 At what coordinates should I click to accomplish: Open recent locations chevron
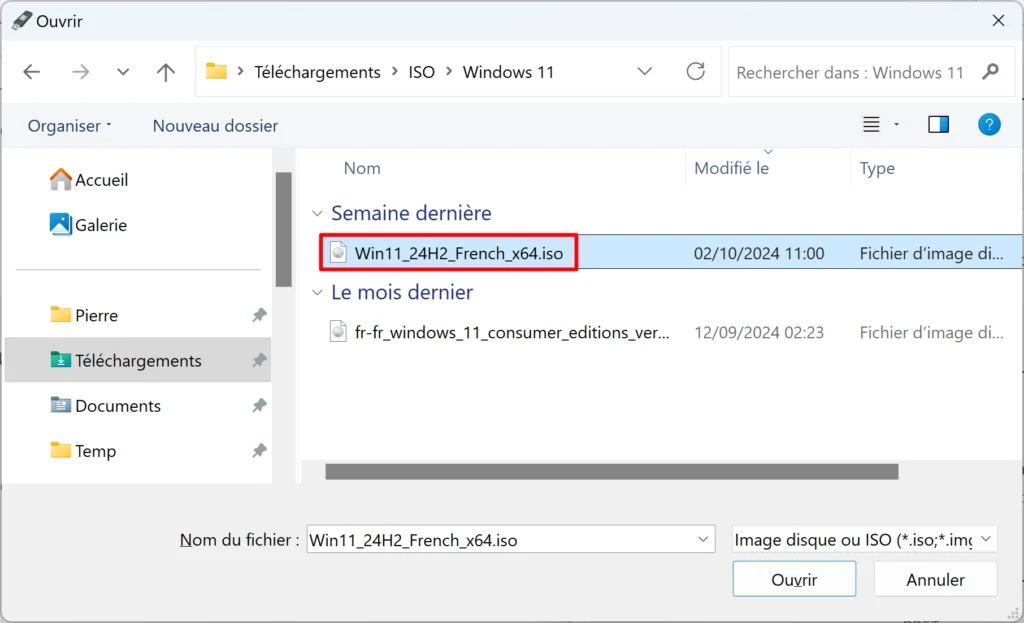(123, 72)
